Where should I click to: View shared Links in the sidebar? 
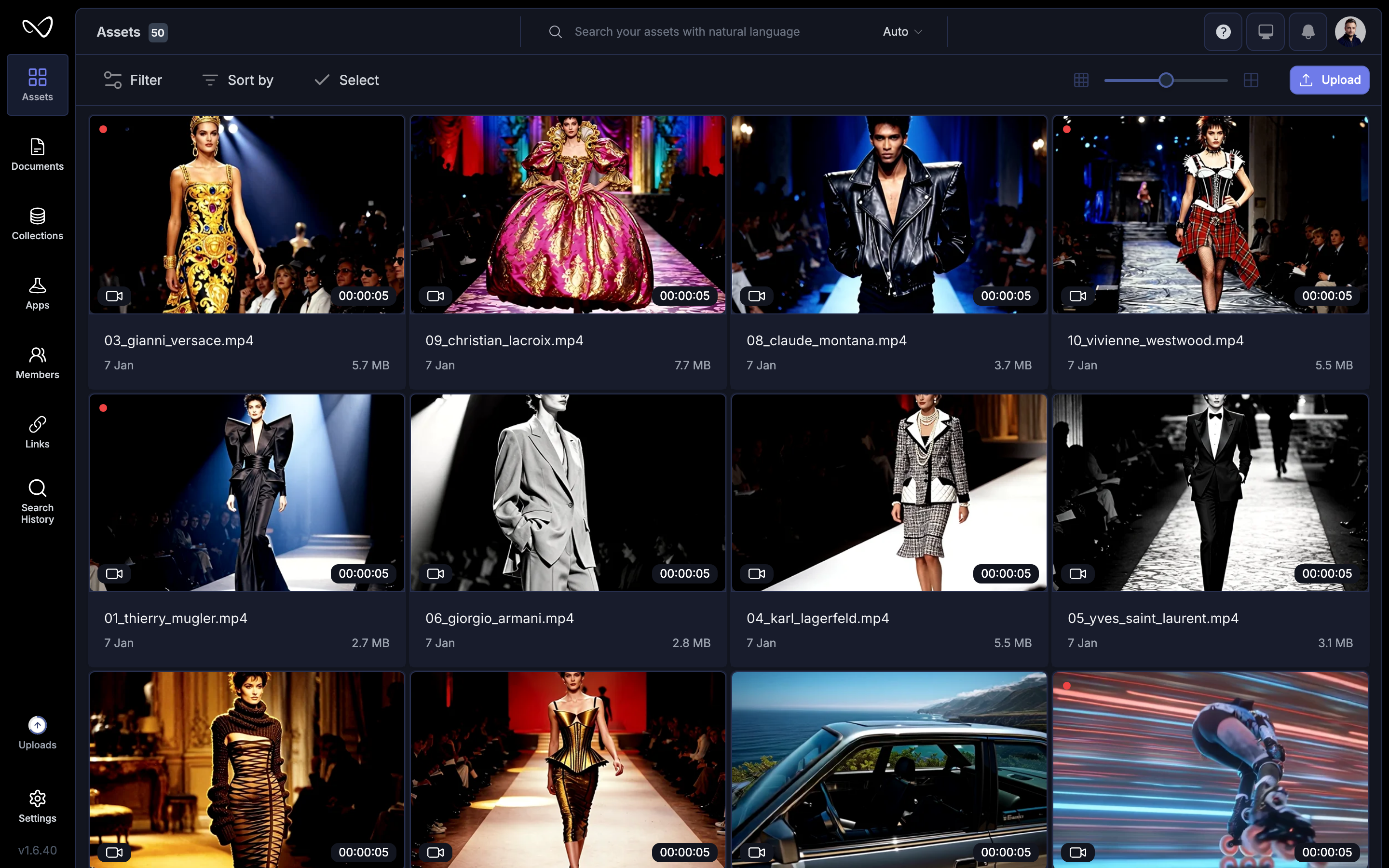(x=37, y=432)
